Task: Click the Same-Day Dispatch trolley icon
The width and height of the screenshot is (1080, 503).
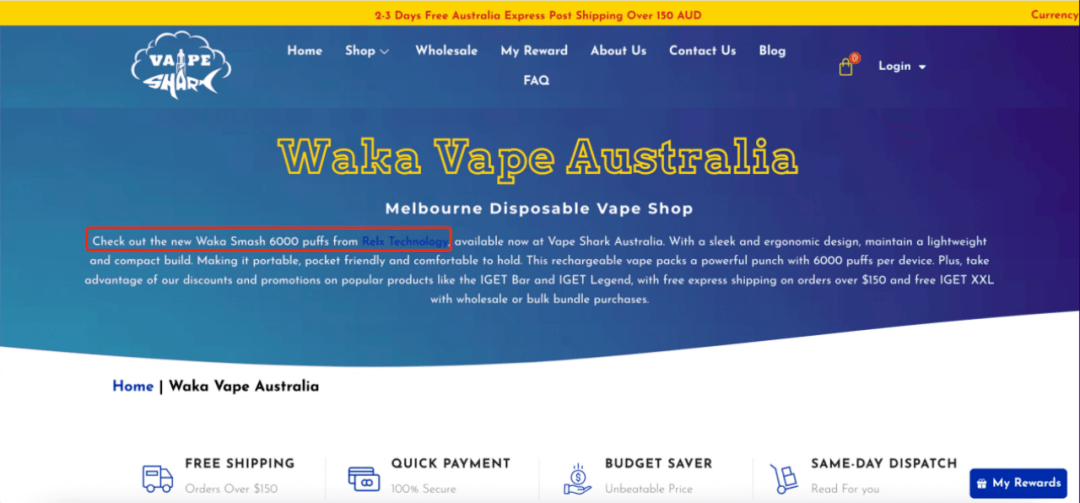Action: (784, 478)
